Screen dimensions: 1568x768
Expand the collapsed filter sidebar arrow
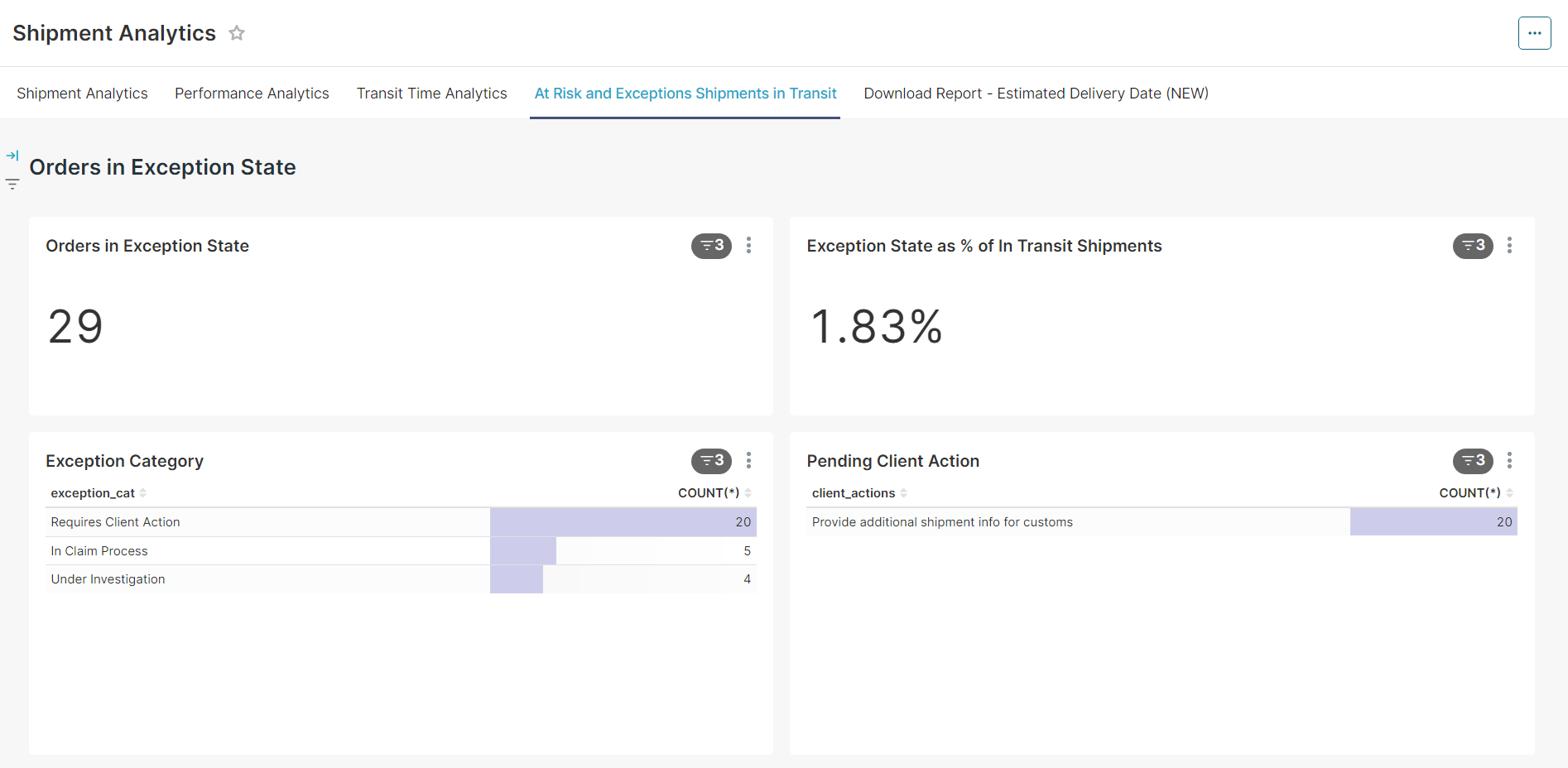click(12, 156)
